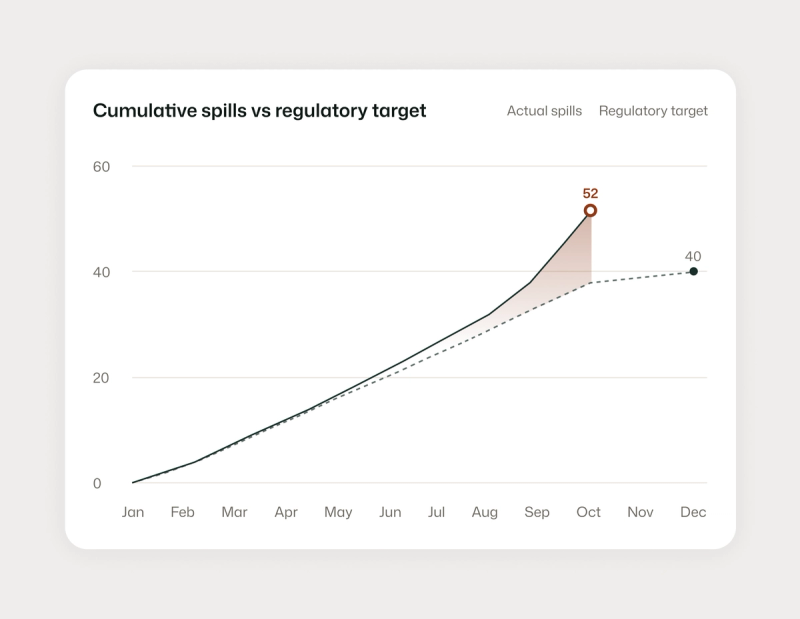Click the 20 y-axis value label

click(x=101, y=378)
